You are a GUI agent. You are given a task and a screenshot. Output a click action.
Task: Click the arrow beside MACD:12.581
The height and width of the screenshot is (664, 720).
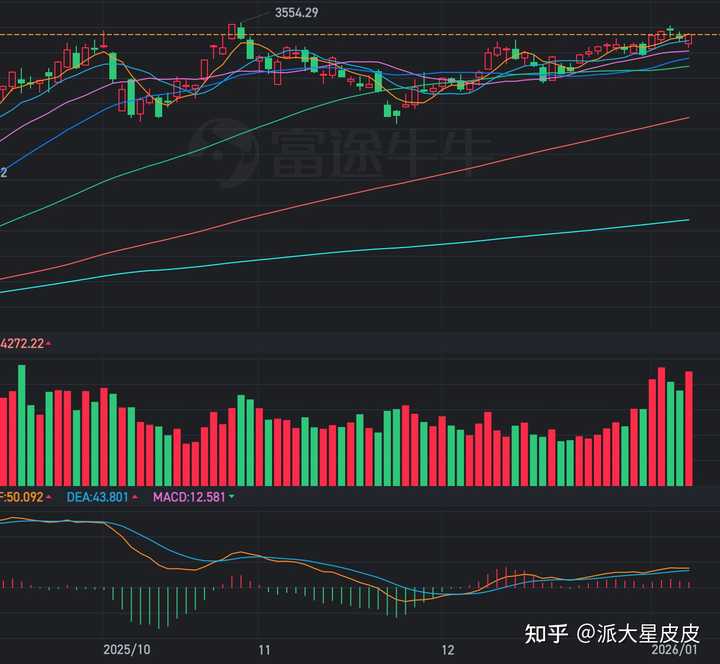pyautogui.click(x=233, y=496)
